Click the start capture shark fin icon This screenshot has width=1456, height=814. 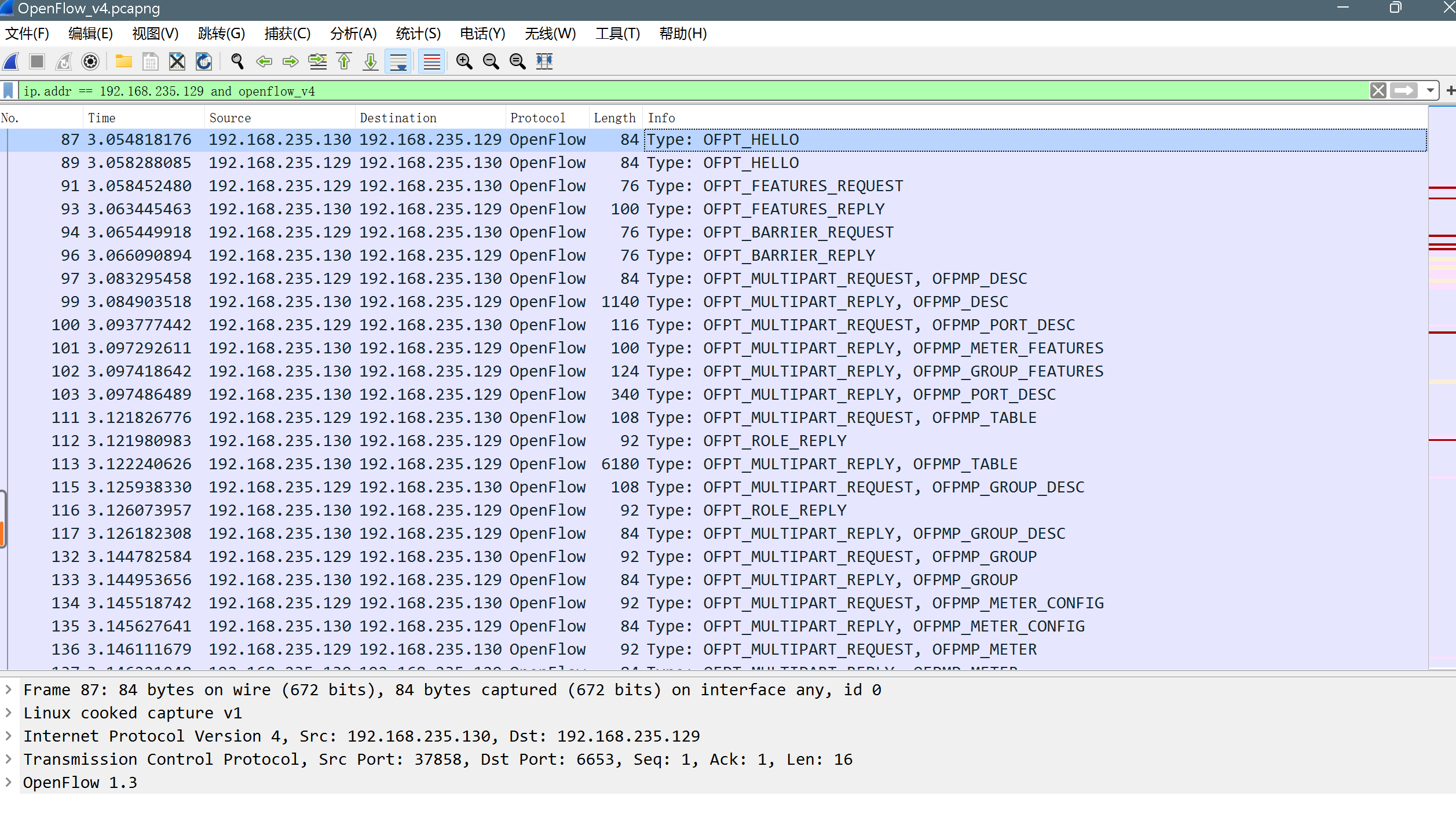coord(12,61)
